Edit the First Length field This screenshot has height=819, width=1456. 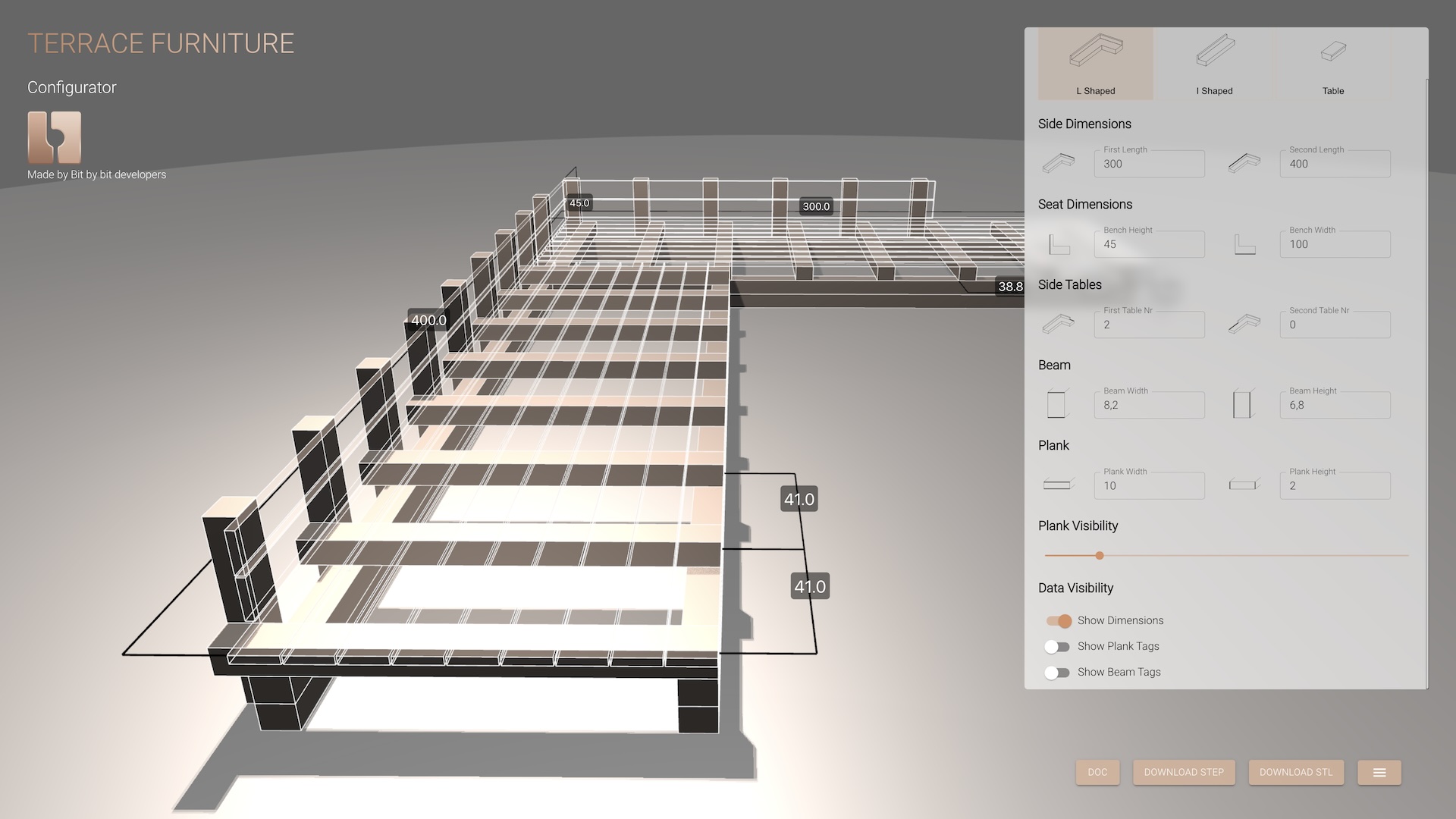1149,164
